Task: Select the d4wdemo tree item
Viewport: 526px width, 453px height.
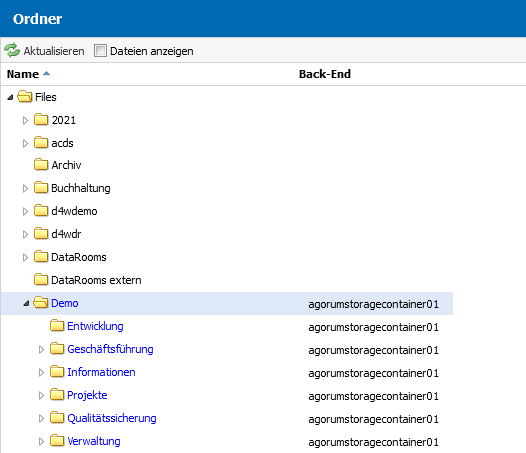Action: pyautogui.click(x=74, y=211)
